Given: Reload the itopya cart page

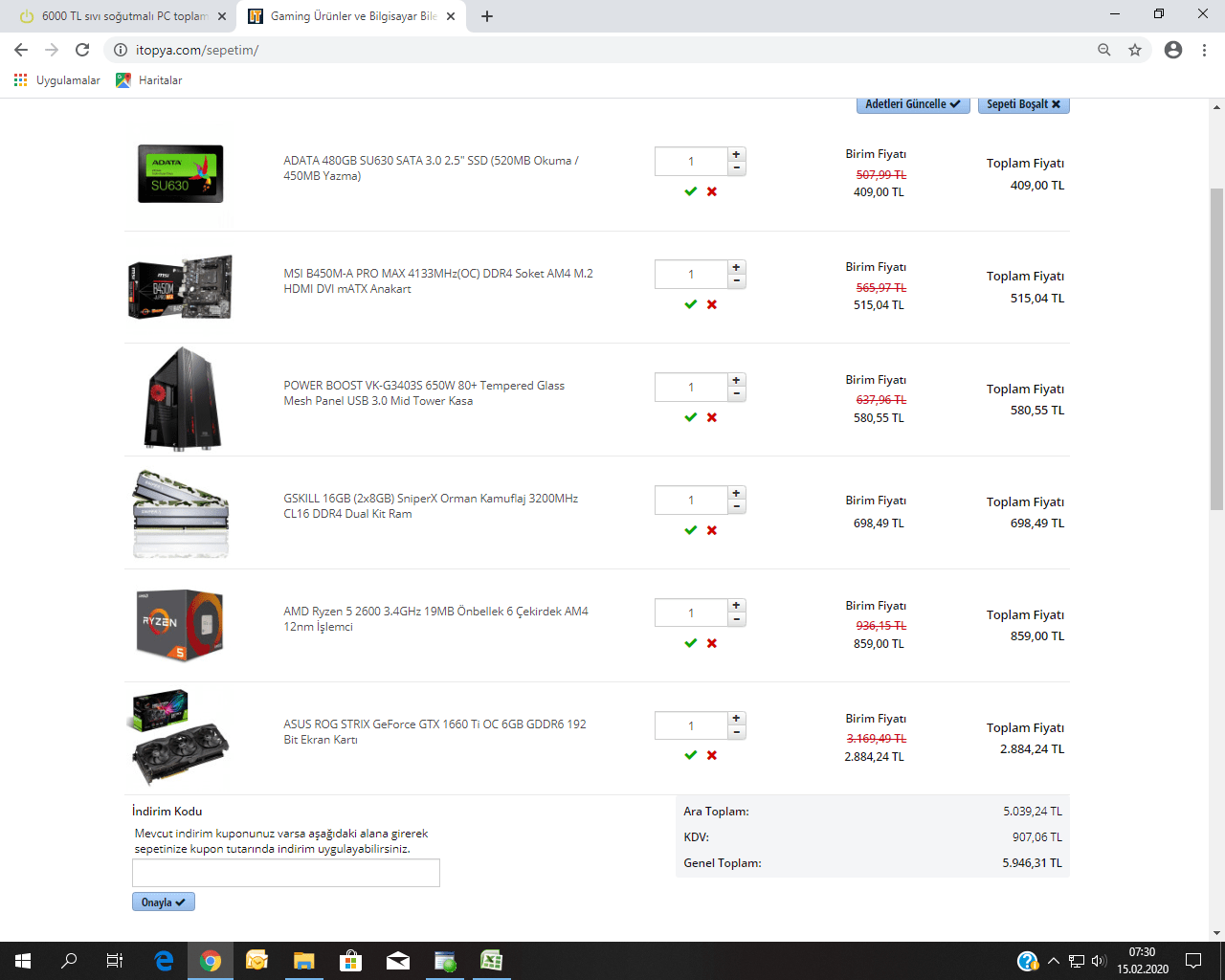Looking at the screenshot, I should 82,50.
